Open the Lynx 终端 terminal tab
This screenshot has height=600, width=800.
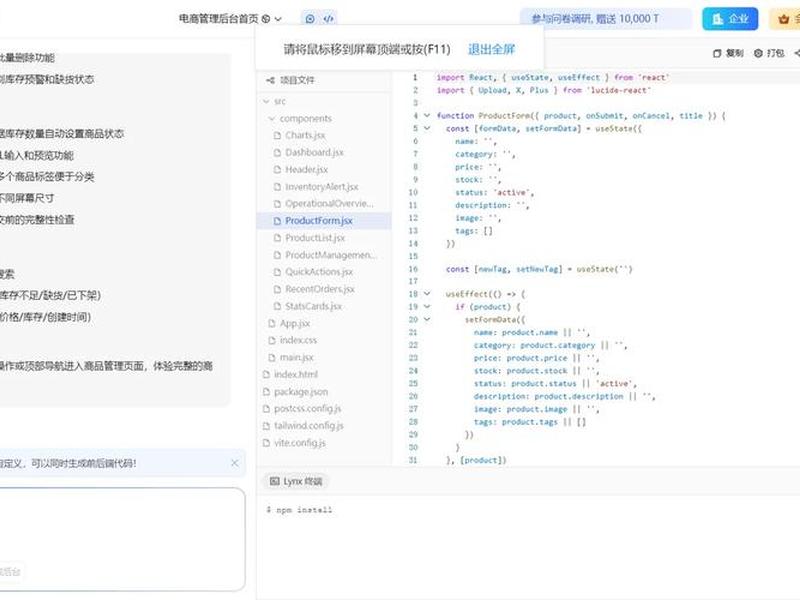(x=296, y=481)
